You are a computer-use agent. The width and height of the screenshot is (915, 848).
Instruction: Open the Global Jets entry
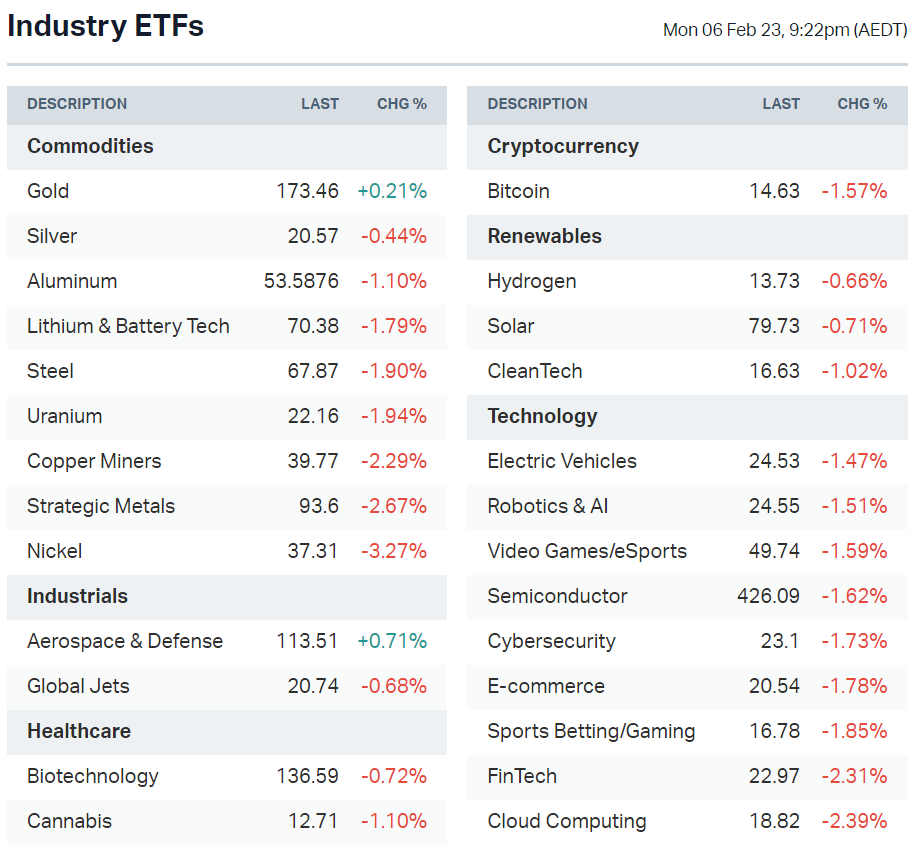(78, 686)
